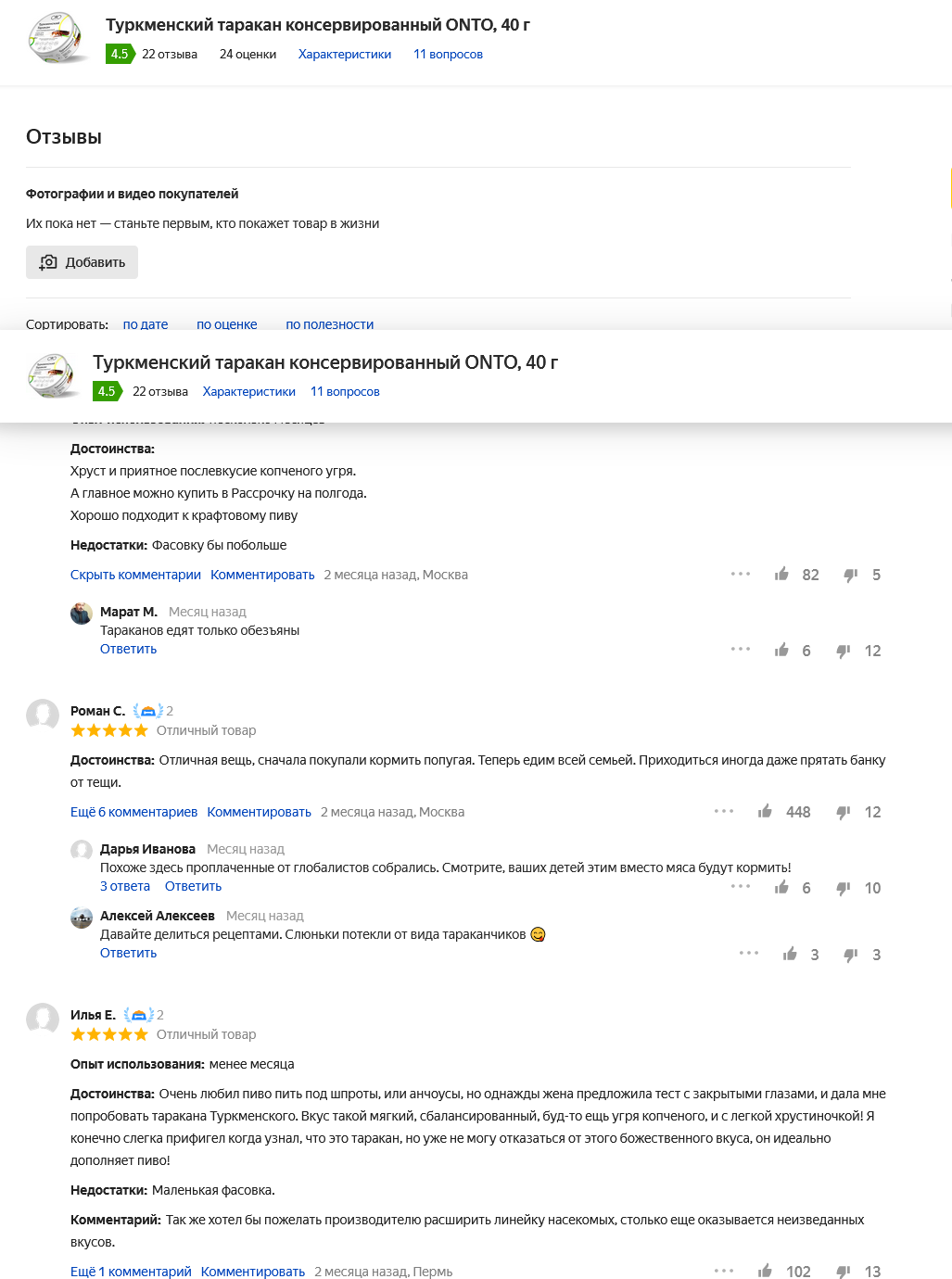
Task: Open Характеристики tab in sticky header
Action: (x=249, y=391)
